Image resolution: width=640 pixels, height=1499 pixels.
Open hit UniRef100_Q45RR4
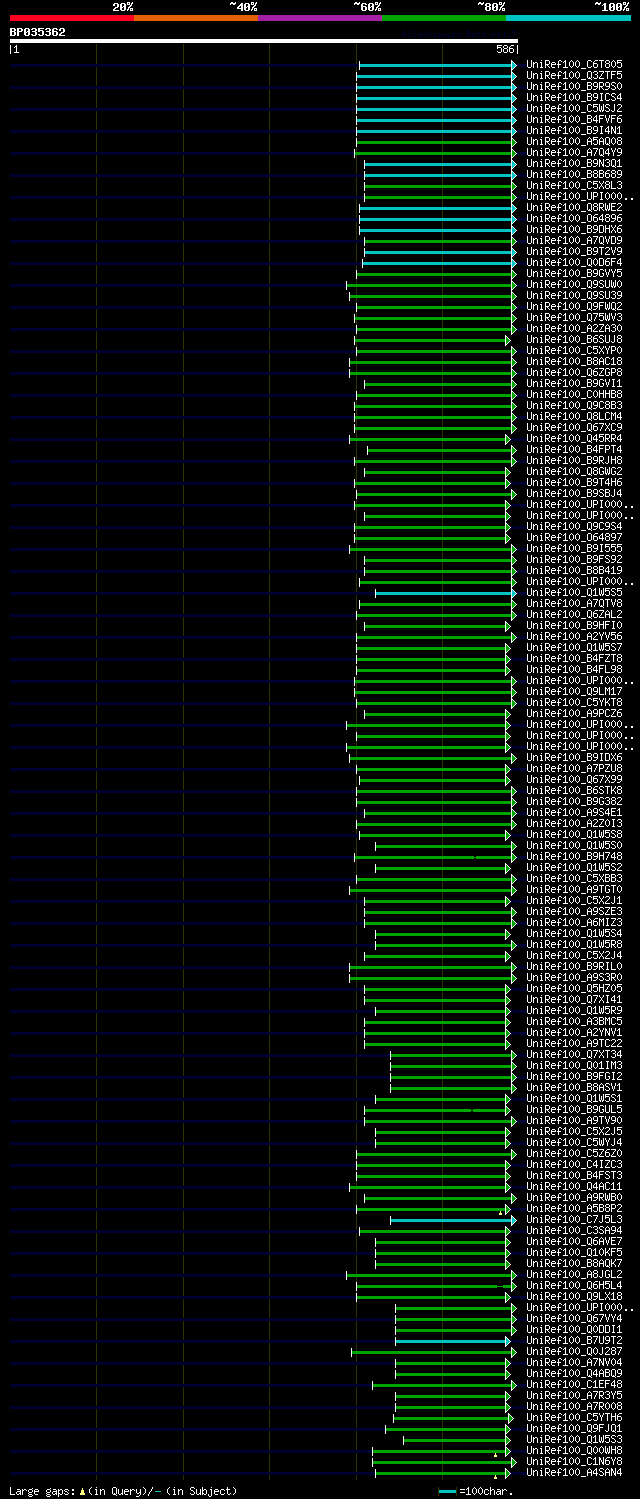click(574, 439)
